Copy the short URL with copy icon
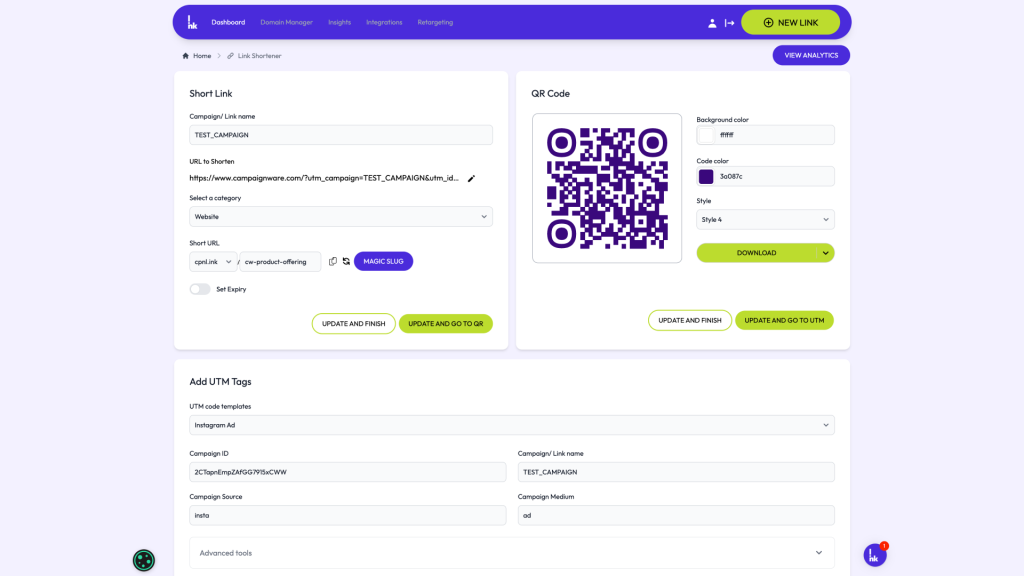This screenshot has width=1024, height=576. 333,261
